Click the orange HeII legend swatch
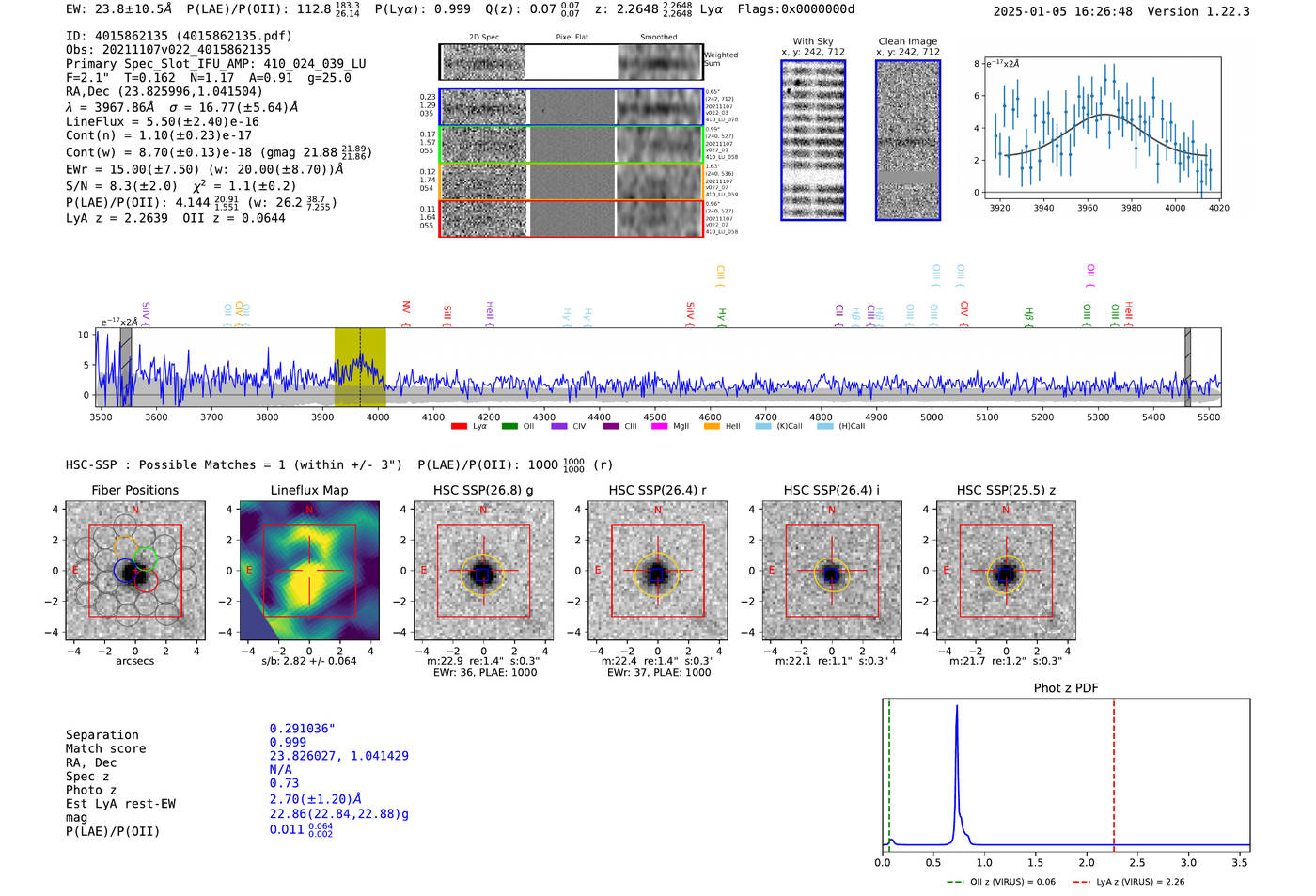Viewport: 1316px width, 896px height. pyautogui.click(x=712, y=427)
